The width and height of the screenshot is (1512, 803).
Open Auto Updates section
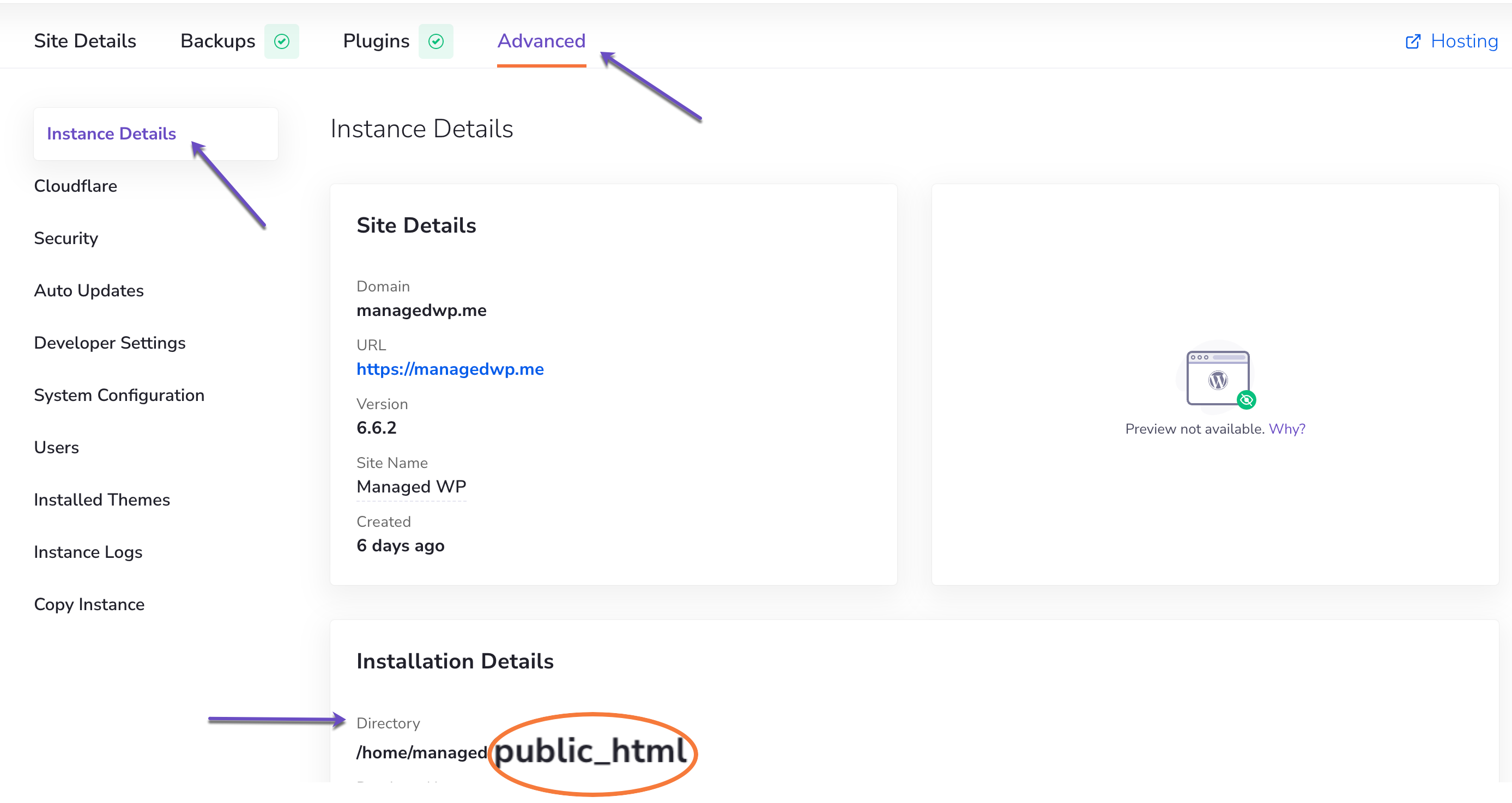89,290
